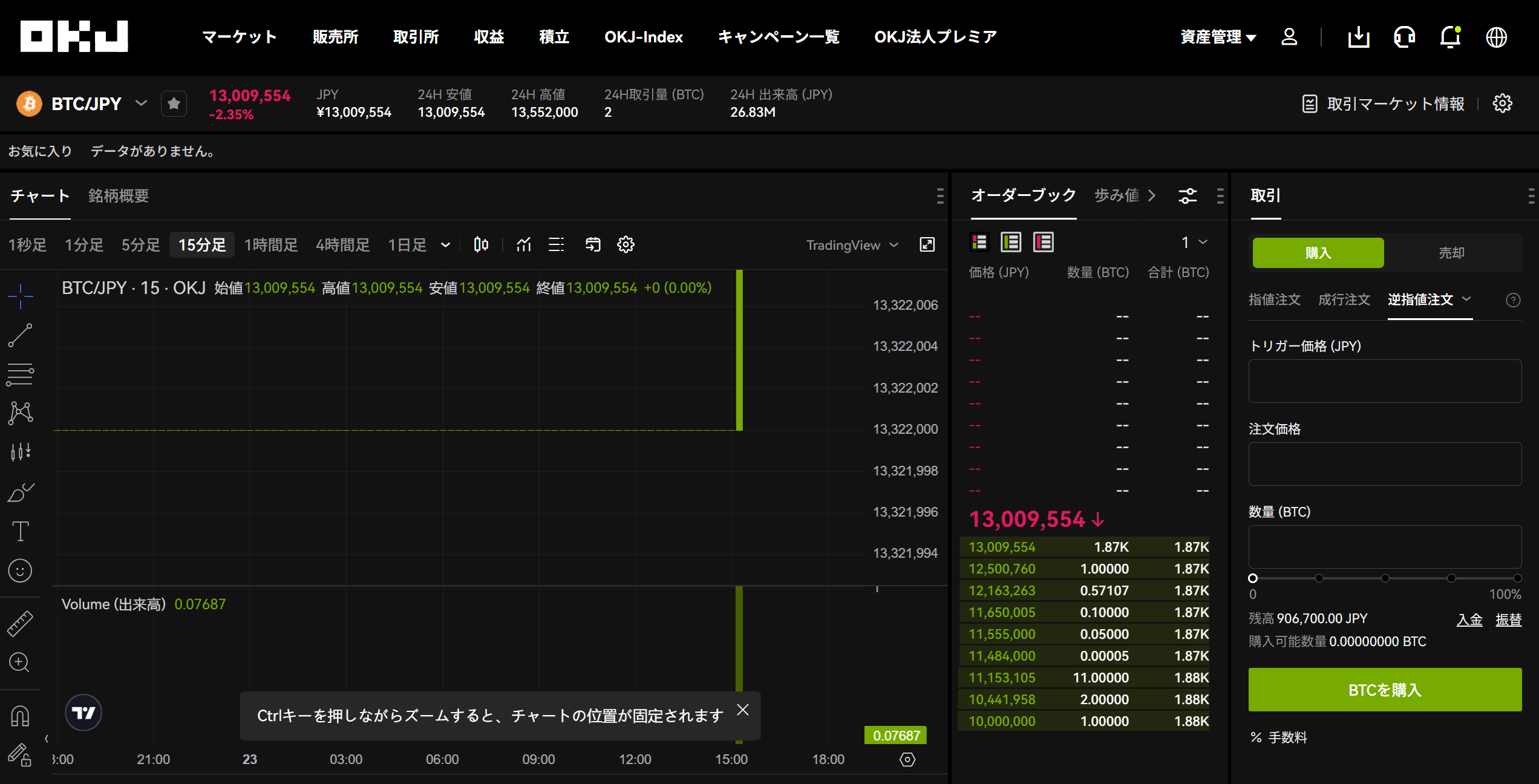Show buy-only order book view
Viewport: 1539px width, 784px height.
pyautogui.click(x=1011, y=243)
